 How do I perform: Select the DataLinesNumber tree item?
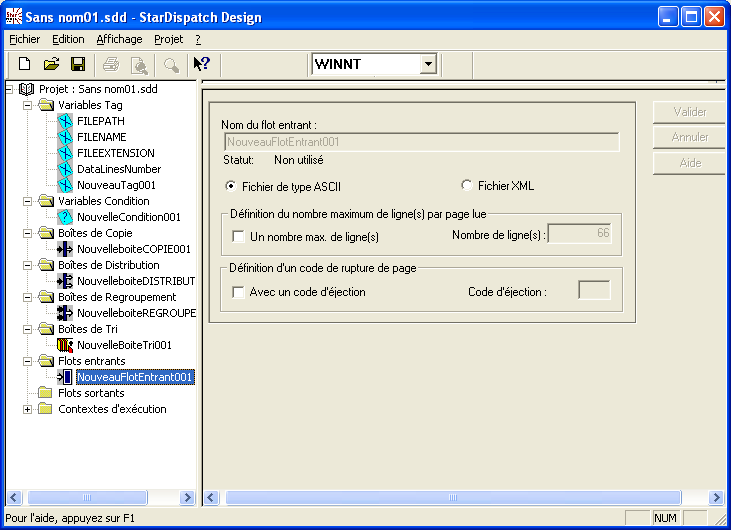click(x=118, y=169)
